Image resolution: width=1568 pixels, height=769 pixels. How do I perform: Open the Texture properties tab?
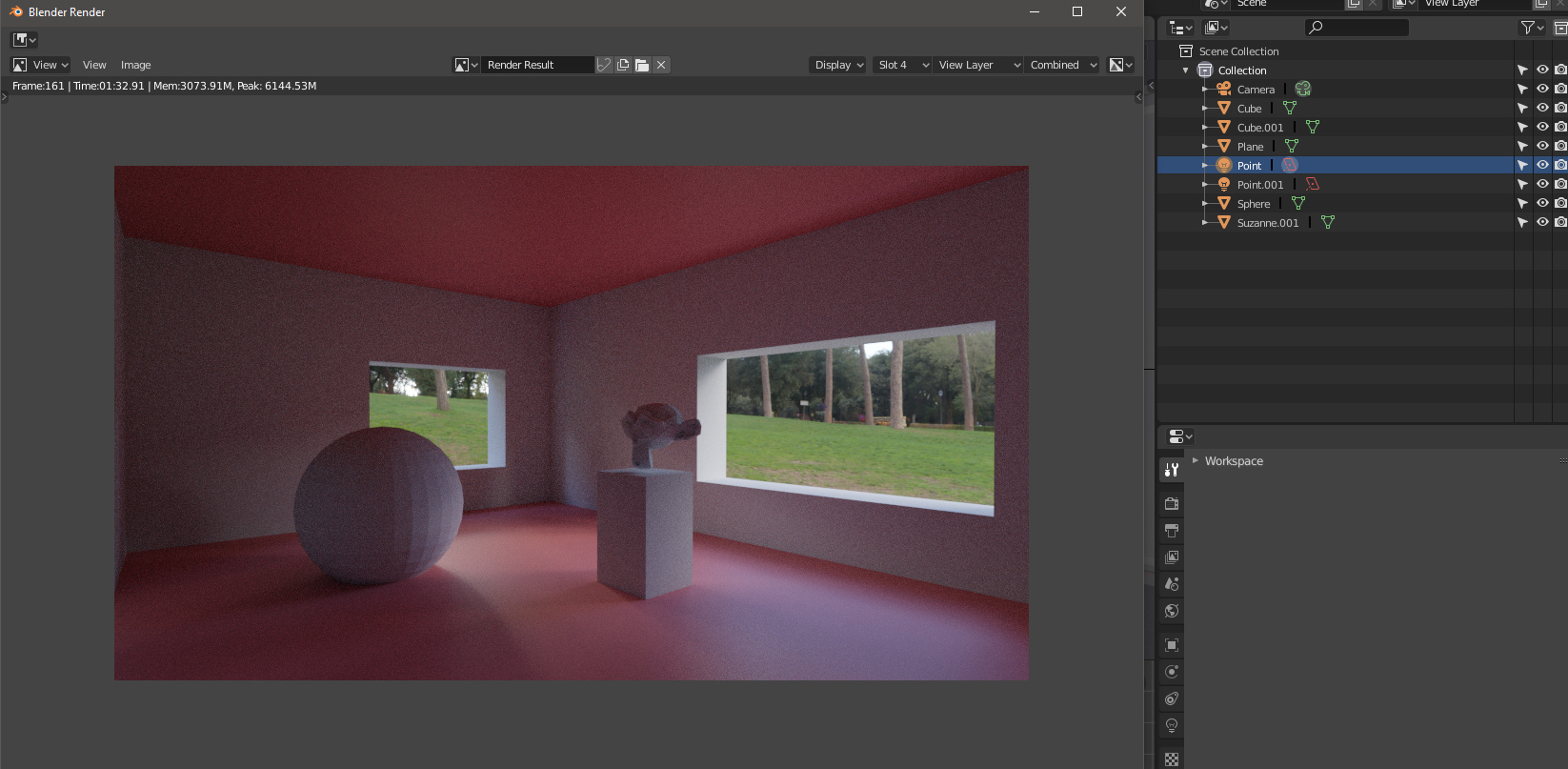[x=1172, y=759]
